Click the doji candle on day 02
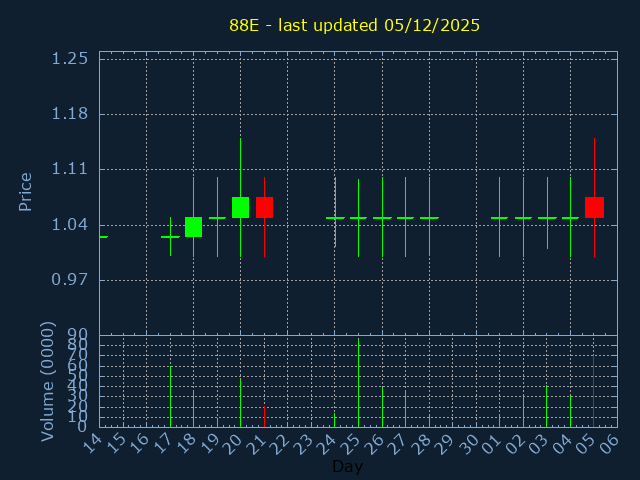 click(523, 218)
